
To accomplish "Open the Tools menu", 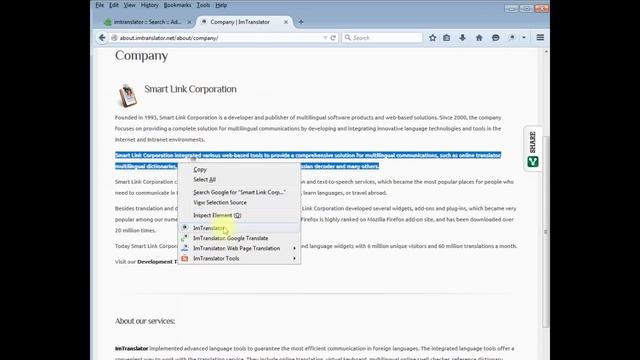I will (x=203, y=5).
